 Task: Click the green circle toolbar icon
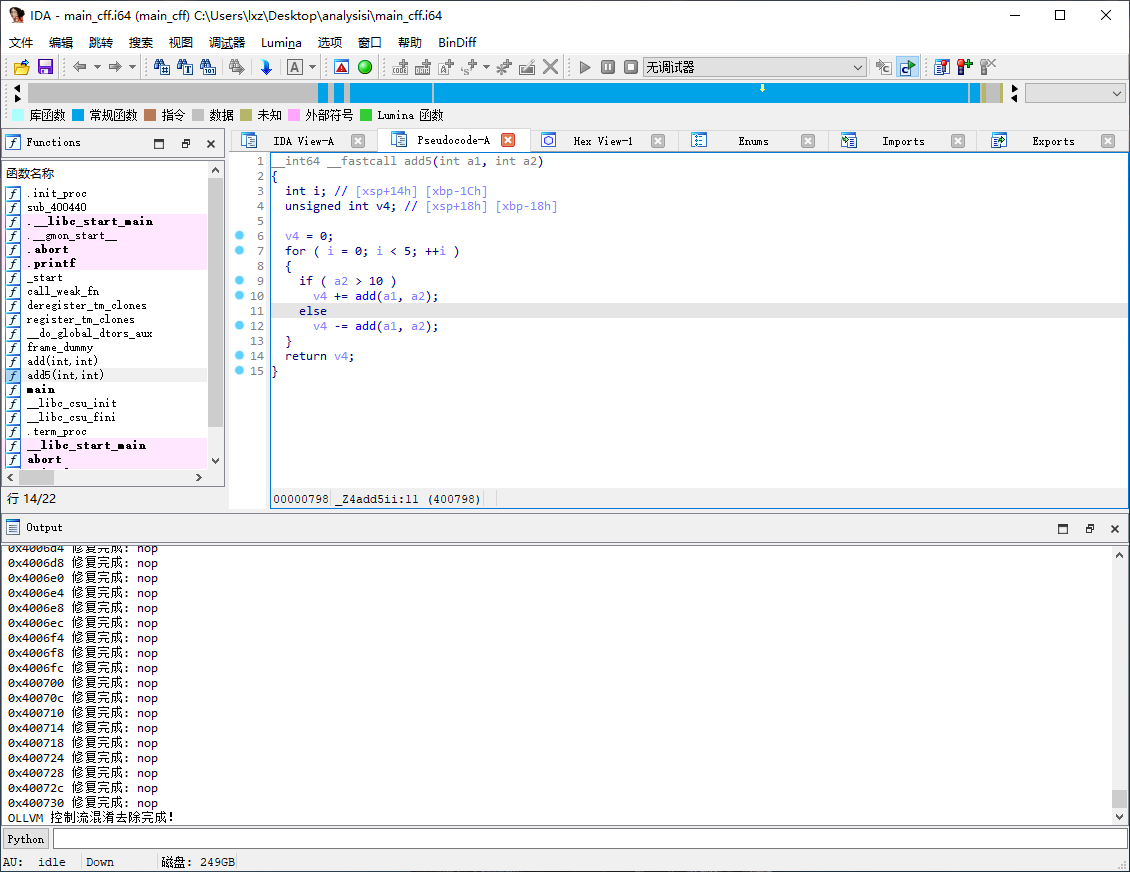[x=365, y=67]
